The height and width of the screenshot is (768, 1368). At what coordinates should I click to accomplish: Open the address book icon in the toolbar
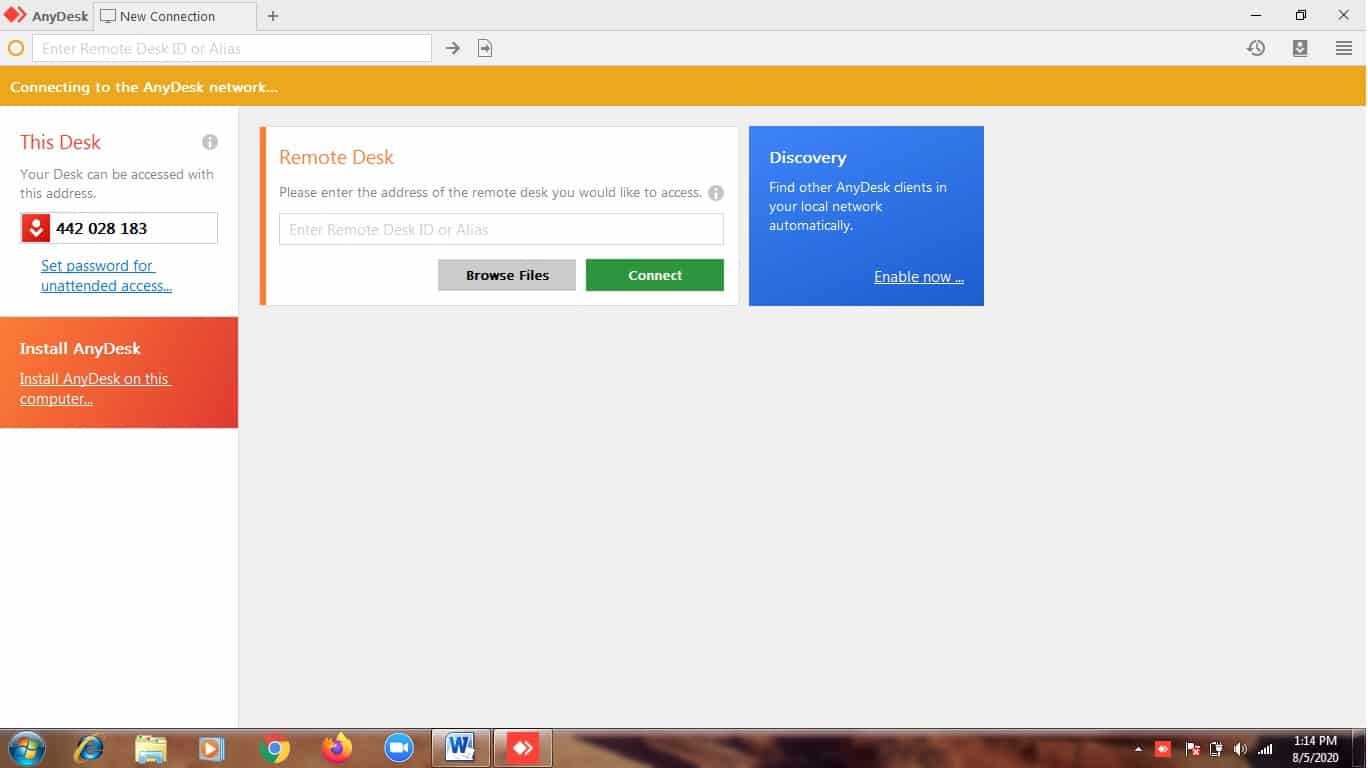(1300, 48)
